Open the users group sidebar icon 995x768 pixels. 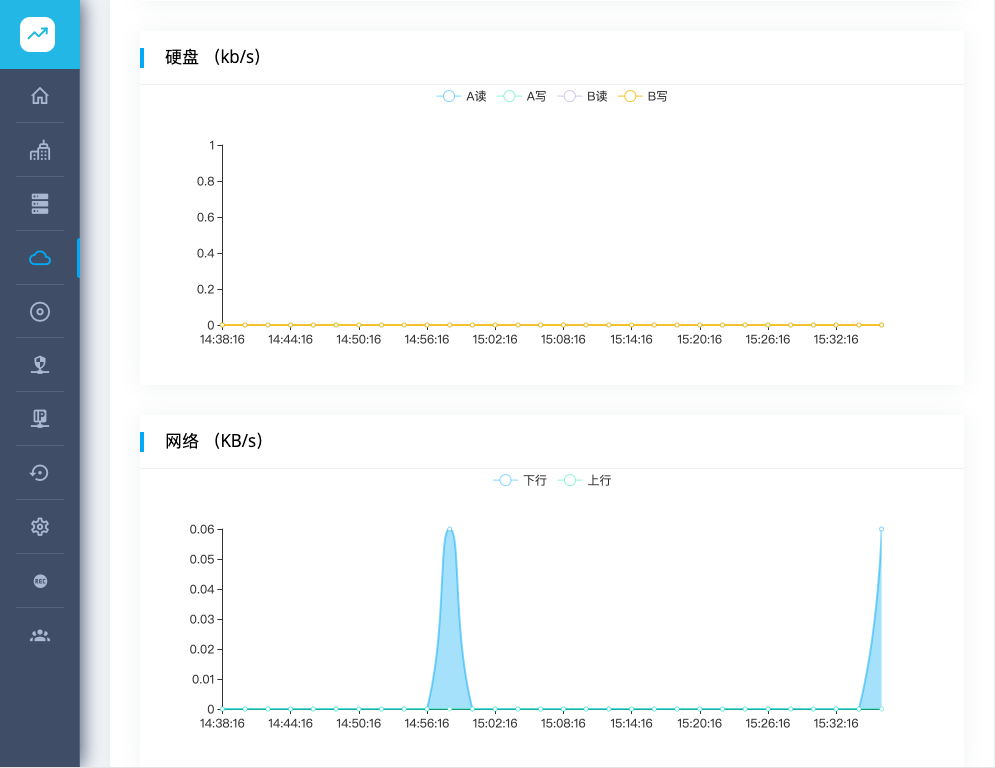click(40, 635)
